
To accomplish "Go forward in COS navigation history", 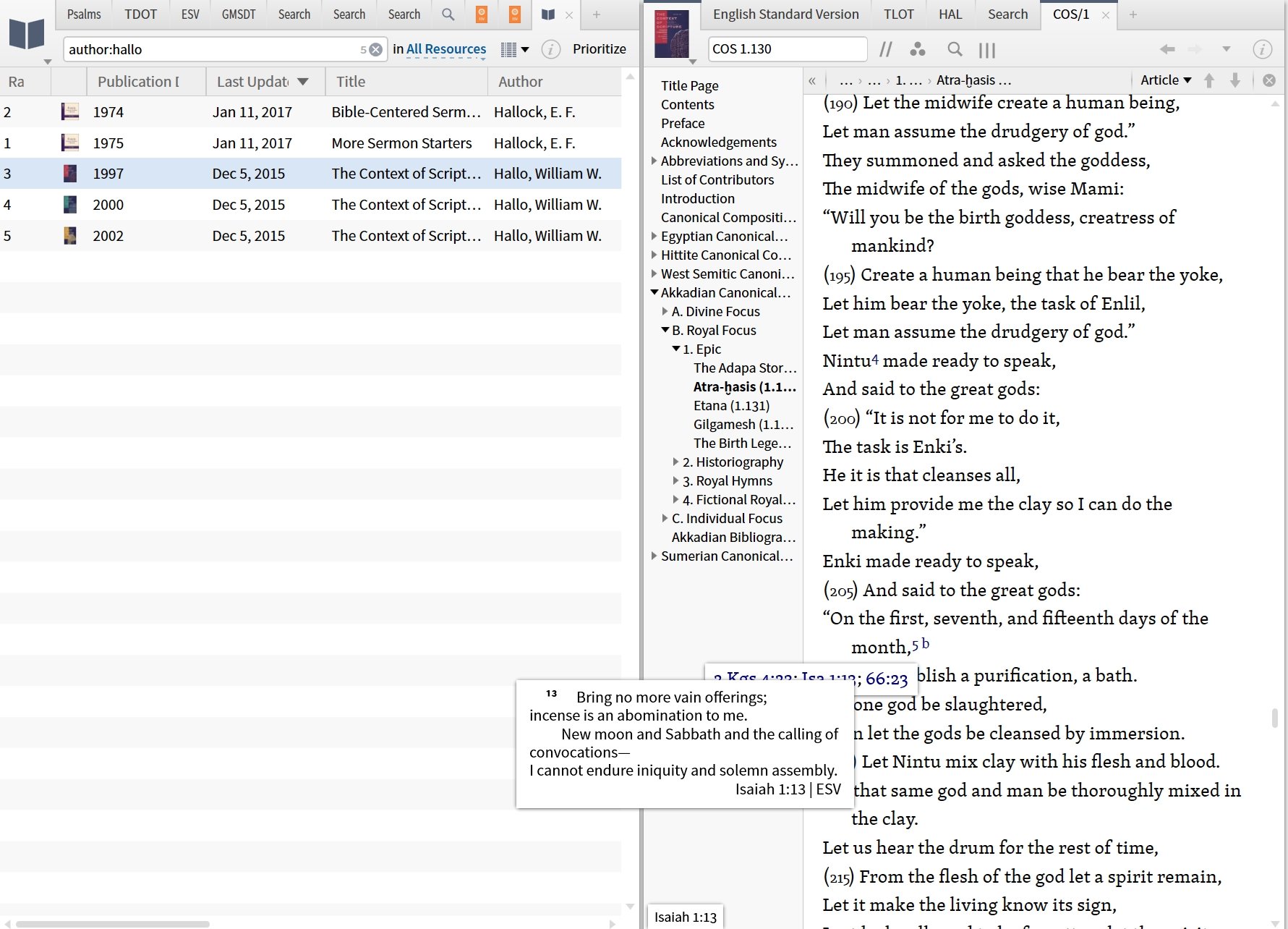I will tap(1195, 49).
